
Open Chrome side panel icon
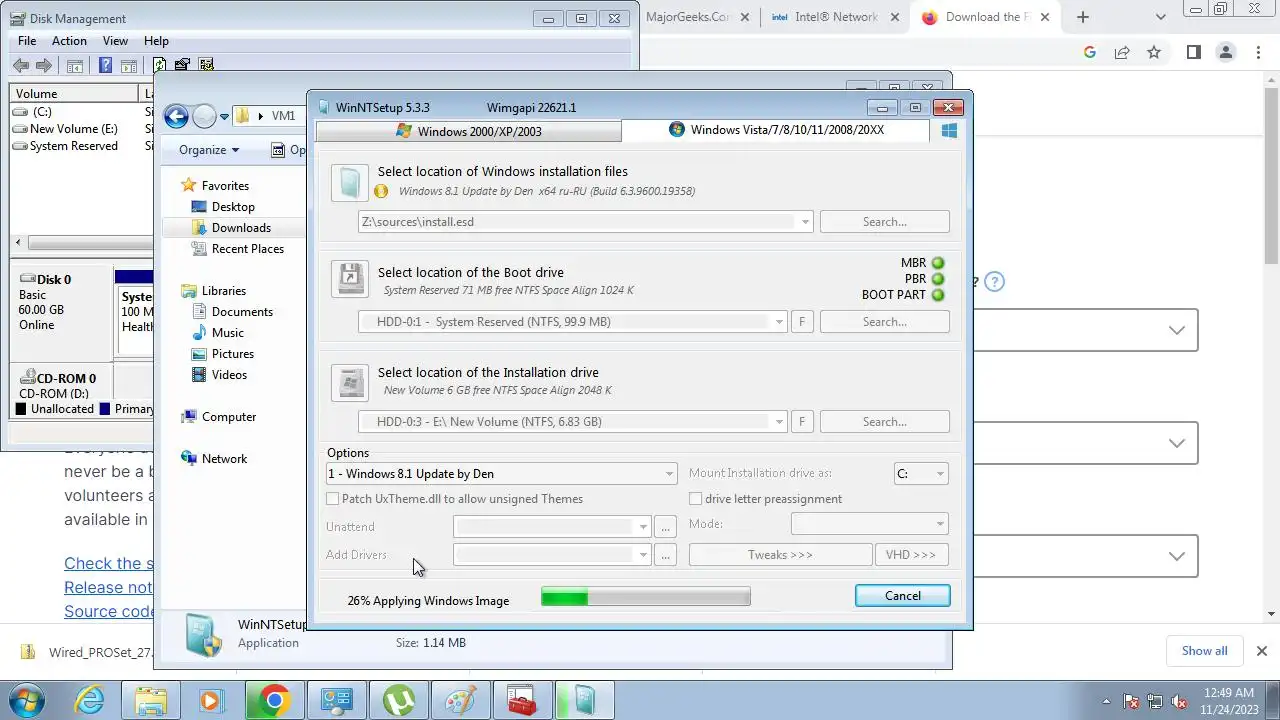(1193, 52)
